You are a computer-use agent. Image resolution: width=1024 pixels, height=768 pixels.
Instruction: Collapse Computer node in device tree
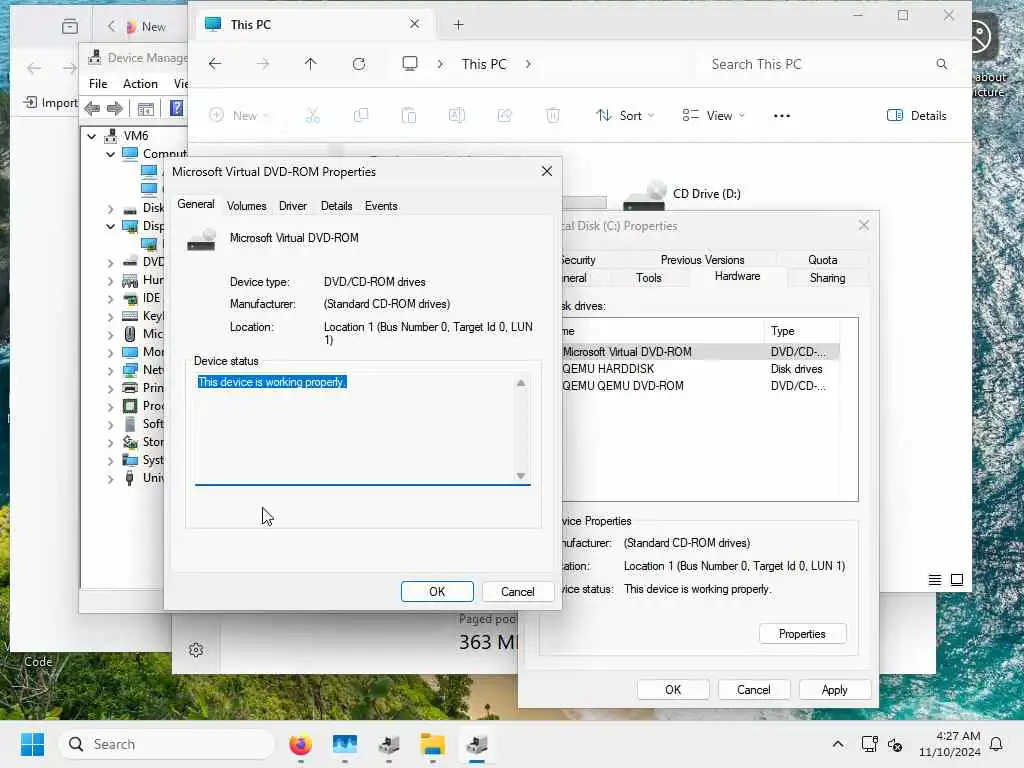click(x=110, y=154)
